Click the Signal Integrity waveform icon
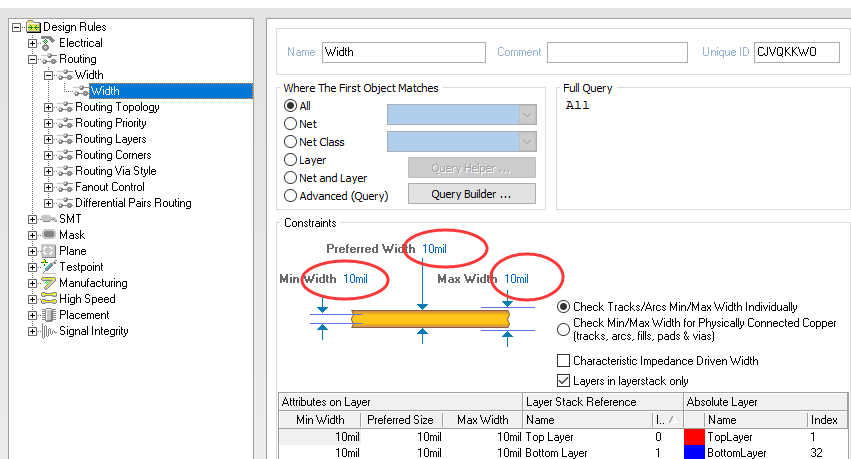This screenshot has height=459, width=851. pos(49,331)
